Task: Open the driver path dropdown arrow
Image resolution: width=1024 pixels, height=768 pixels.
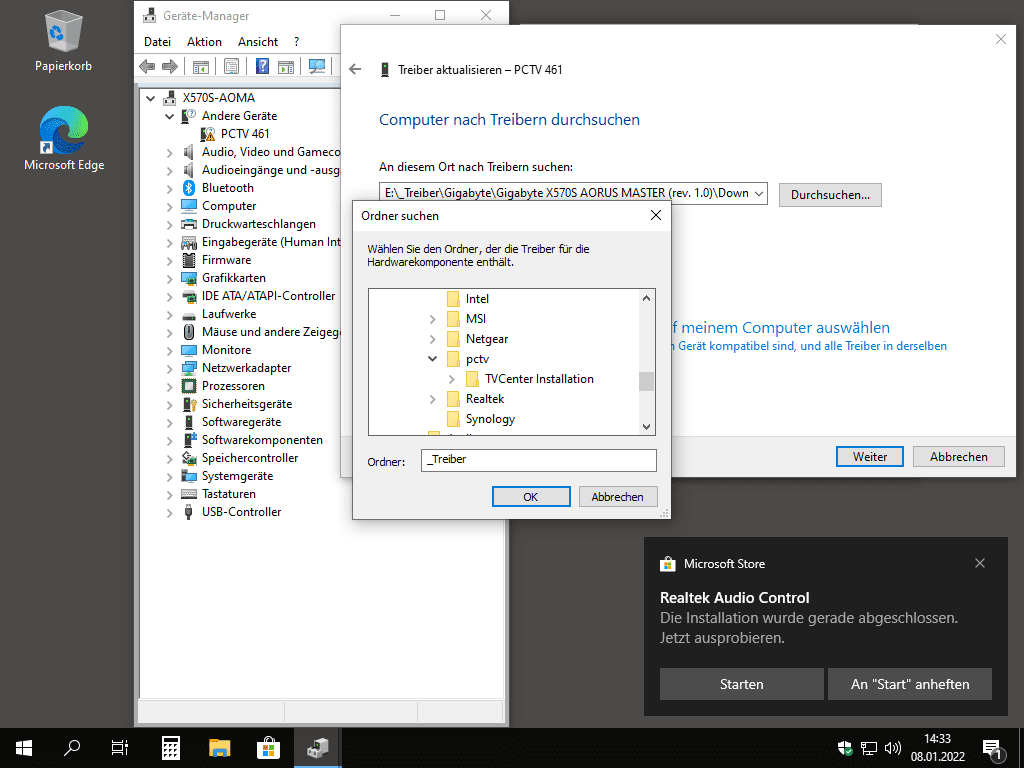Action: (759, 194)
